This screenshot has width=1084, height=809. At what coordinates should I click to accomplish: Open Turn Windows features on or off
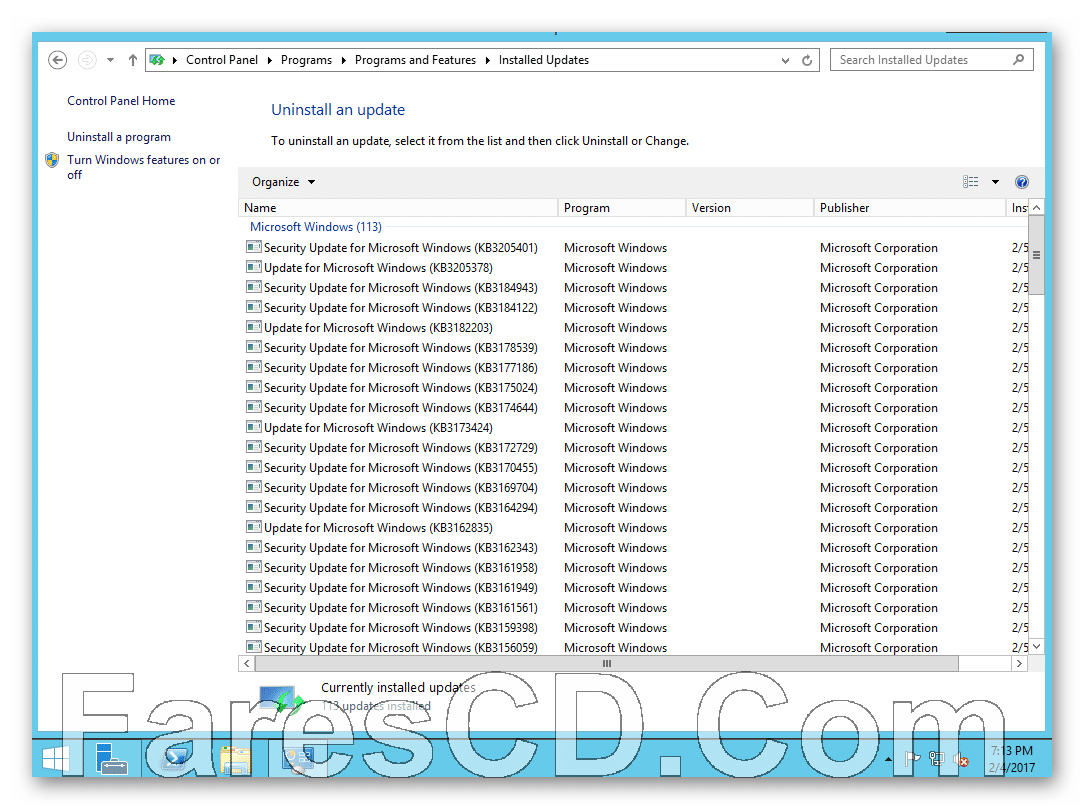tap(144, 167)
